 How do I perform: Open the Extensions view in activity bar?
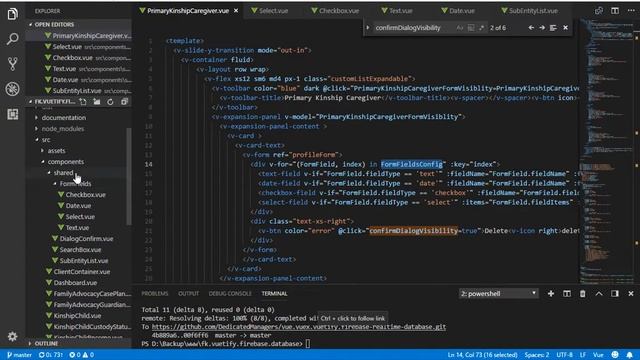(13, 114)
